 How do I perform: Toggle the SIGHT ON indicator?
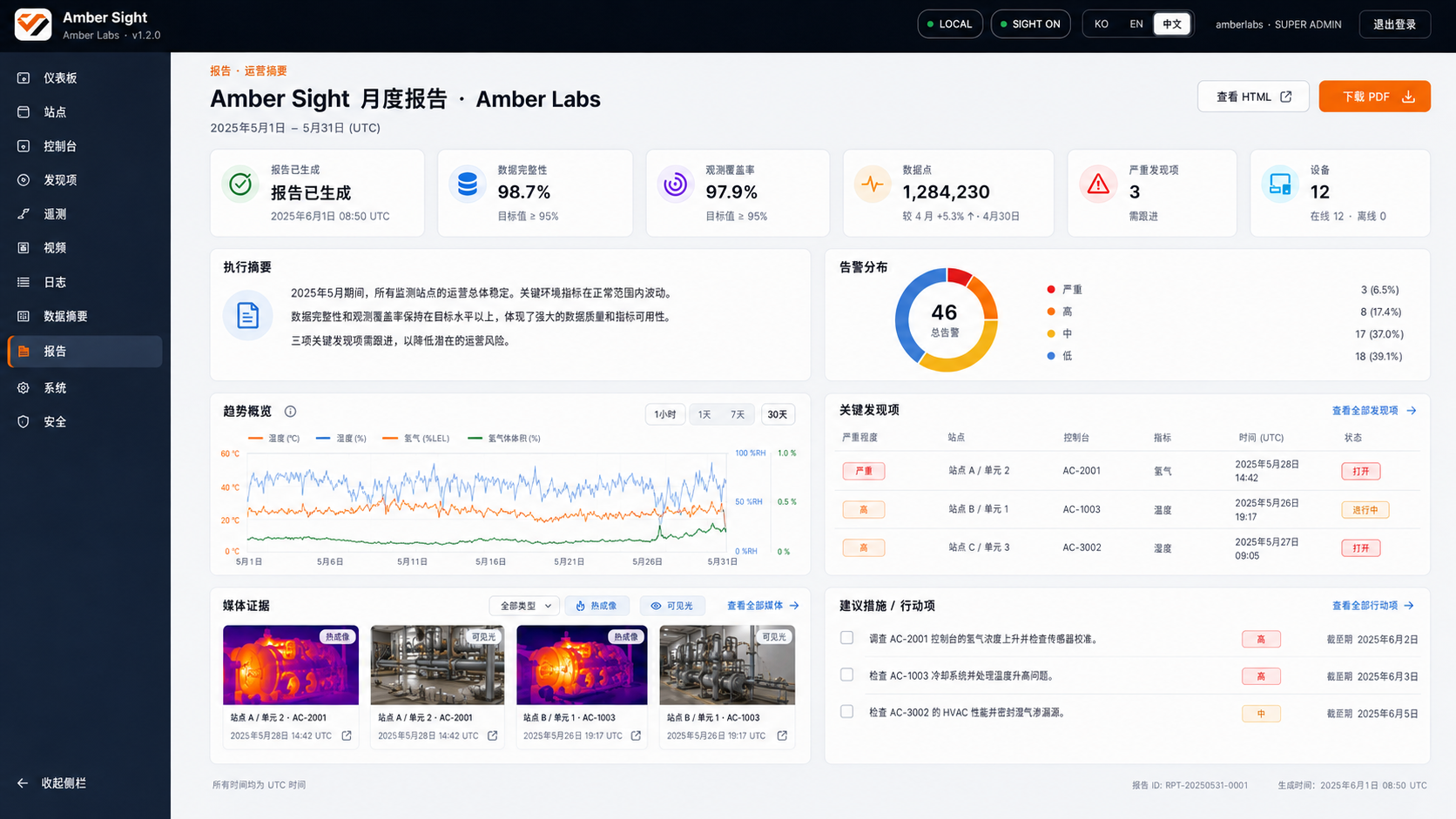point(1030,24)
